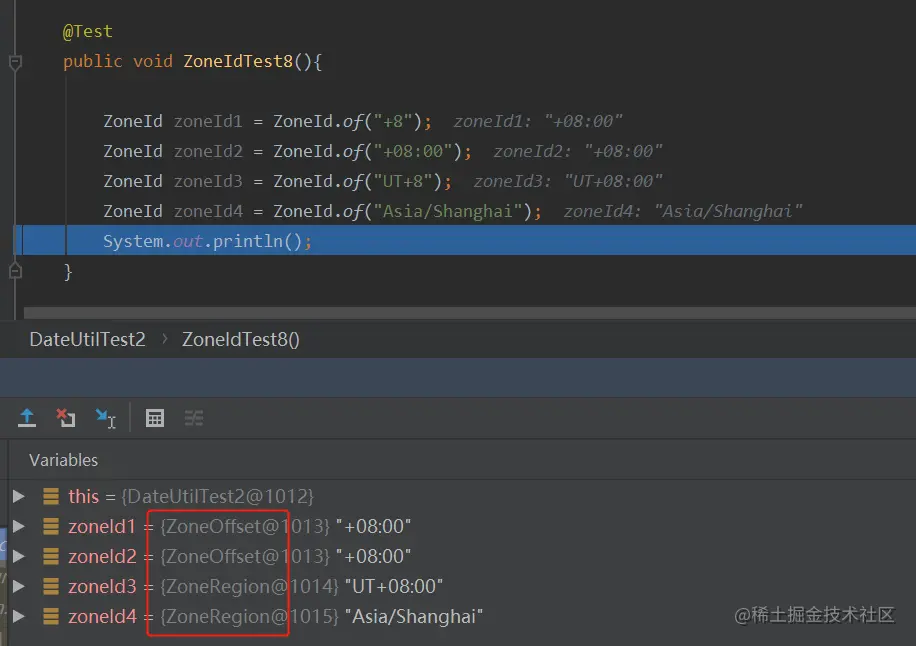Click the zoneId1 "+08:00" inline value hint
The width and height of the screenshot is (916, 646).
click(x=538, y=121)
